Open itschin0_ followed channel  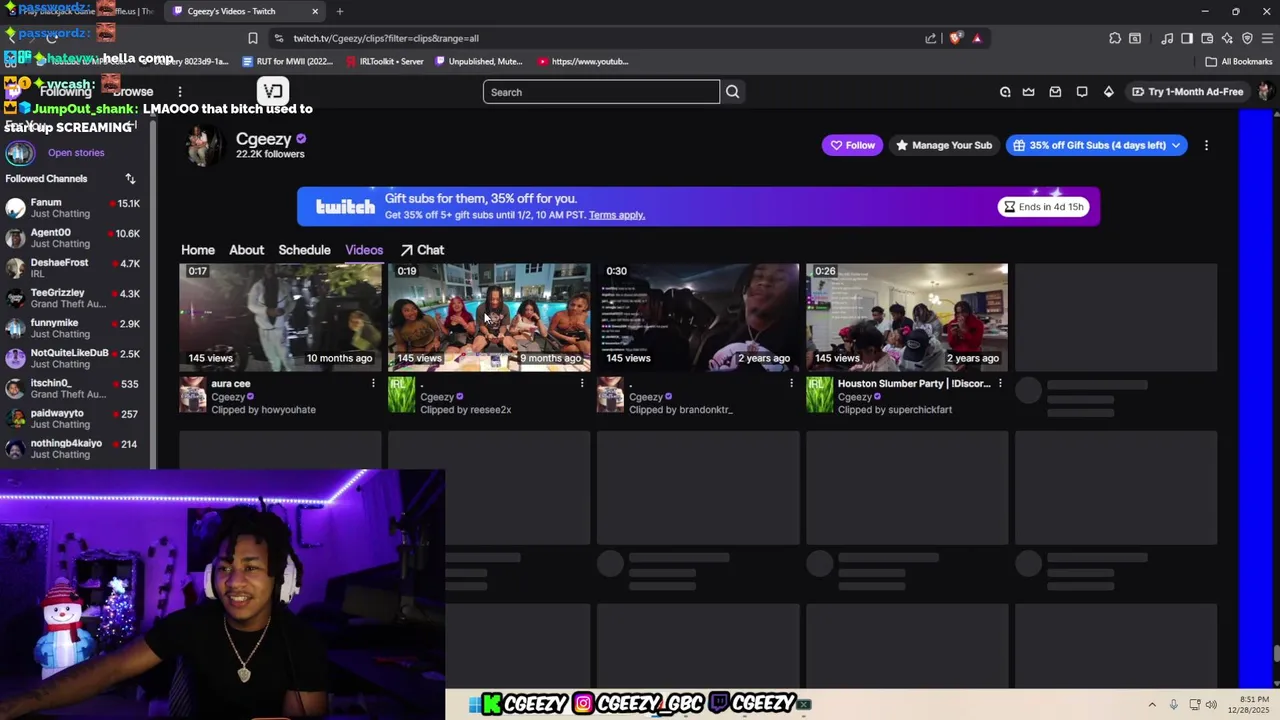tap(75, 388)
